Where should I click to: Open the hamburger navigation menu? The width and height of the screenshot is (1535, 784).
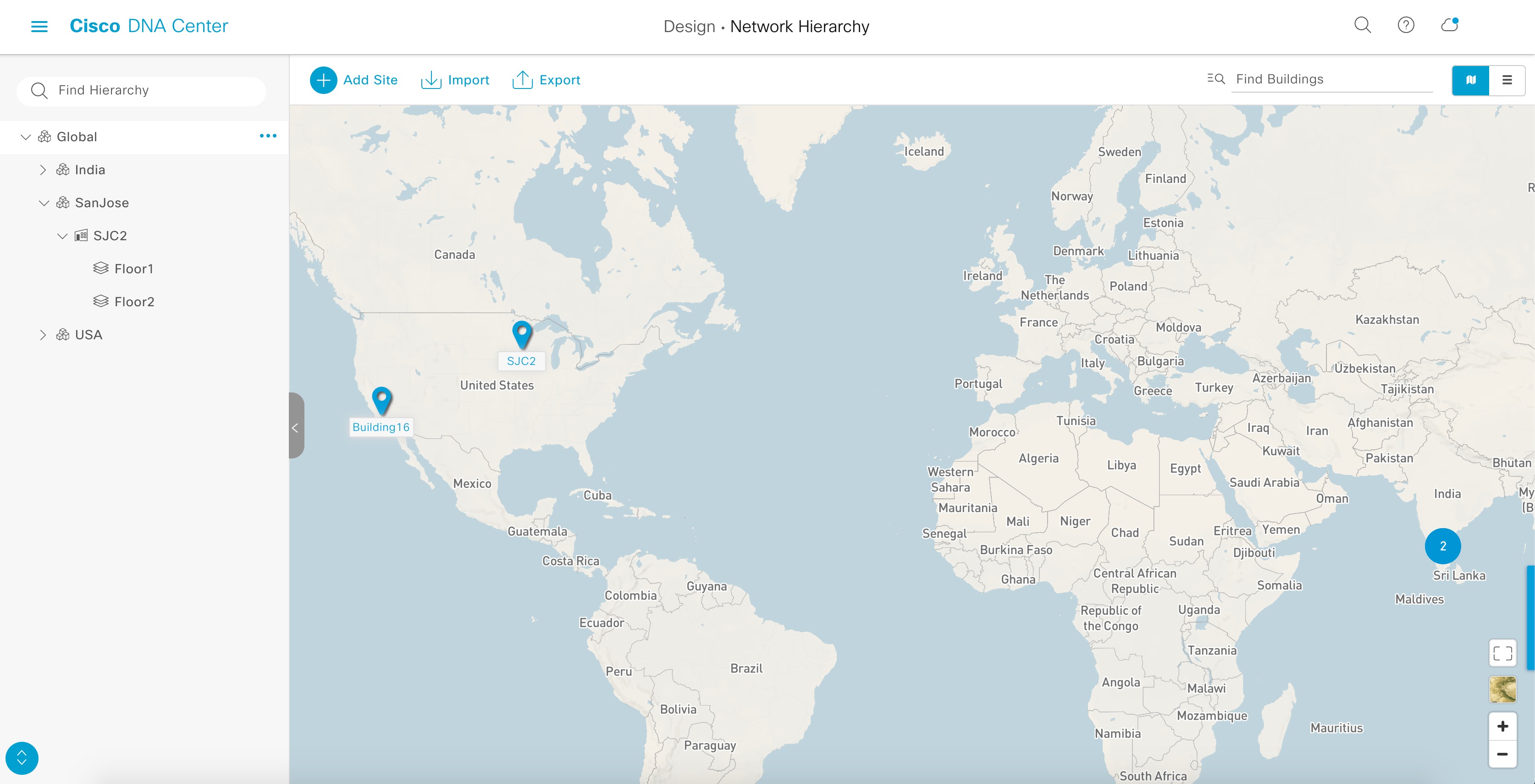(39, 26)
